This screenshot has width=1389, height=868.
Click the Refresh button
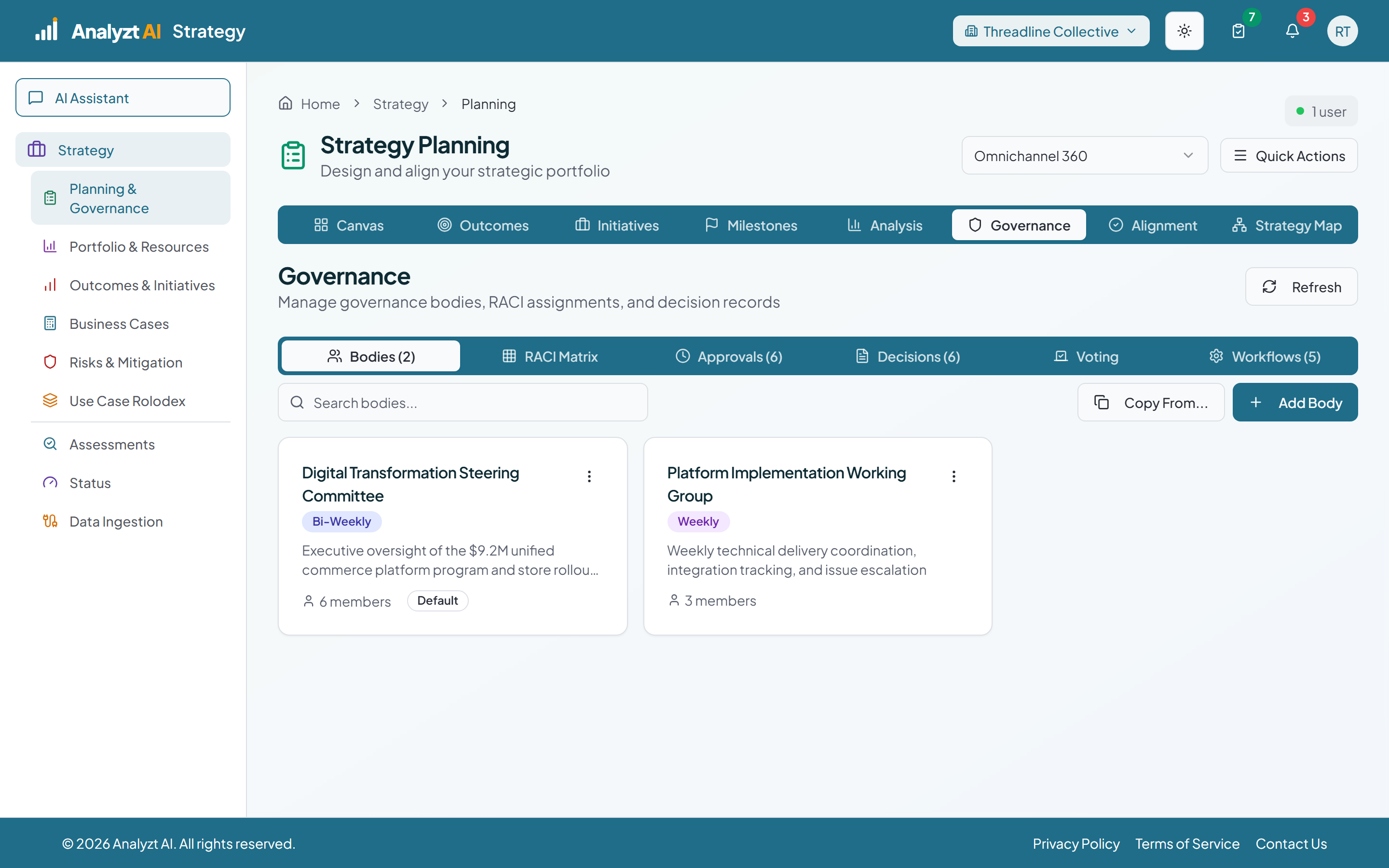1301,286
